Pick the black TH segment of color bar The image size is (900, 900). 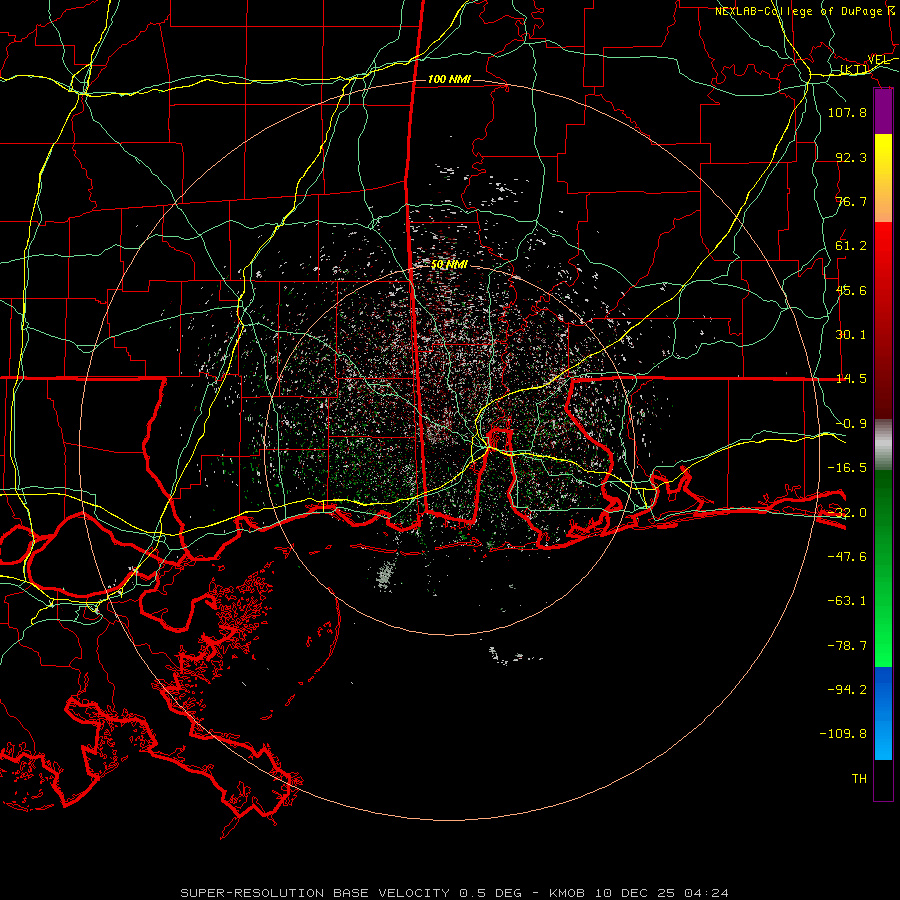pos(883,779)
